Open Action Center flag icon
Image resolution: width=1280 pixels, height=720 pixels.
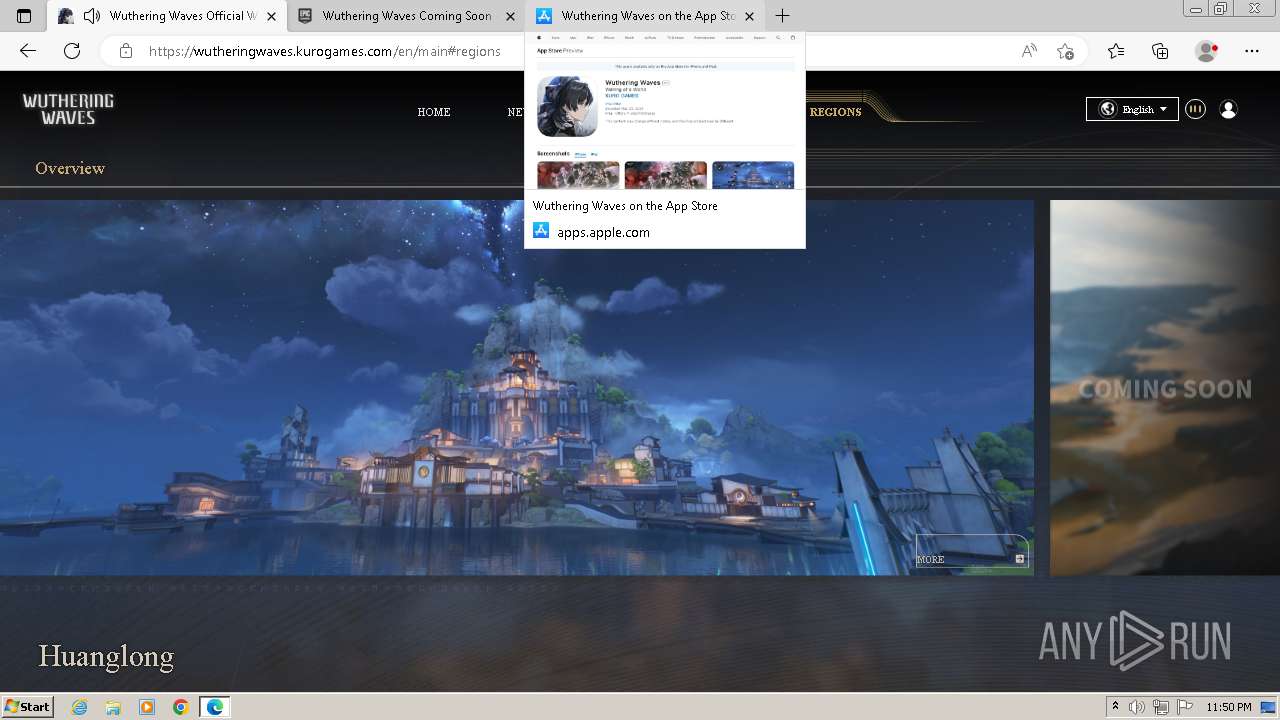[x=1185, y=707]
